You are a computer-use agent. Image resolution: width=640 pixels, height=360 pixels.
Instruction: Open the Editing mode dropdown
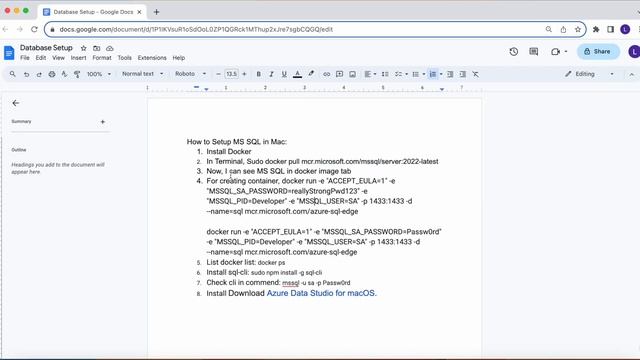pyautogui.click(x=589, y=74)
